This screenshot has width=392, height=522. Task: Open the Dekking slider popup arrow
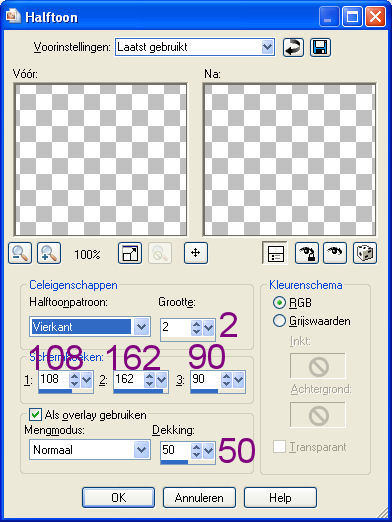pyautogui.click(x=209, y=451)
